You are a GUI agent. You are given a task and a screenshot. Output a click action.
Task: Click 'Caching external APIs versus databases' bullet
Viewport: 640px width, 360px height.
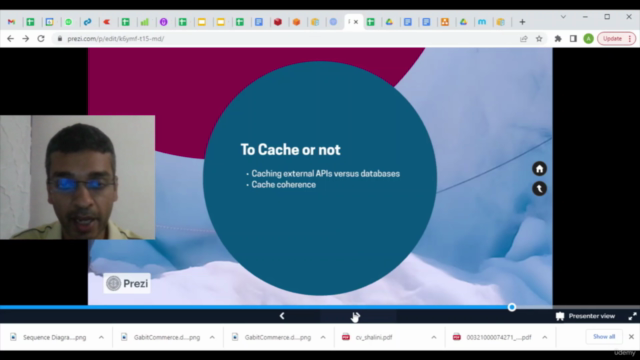coord(325,173)
